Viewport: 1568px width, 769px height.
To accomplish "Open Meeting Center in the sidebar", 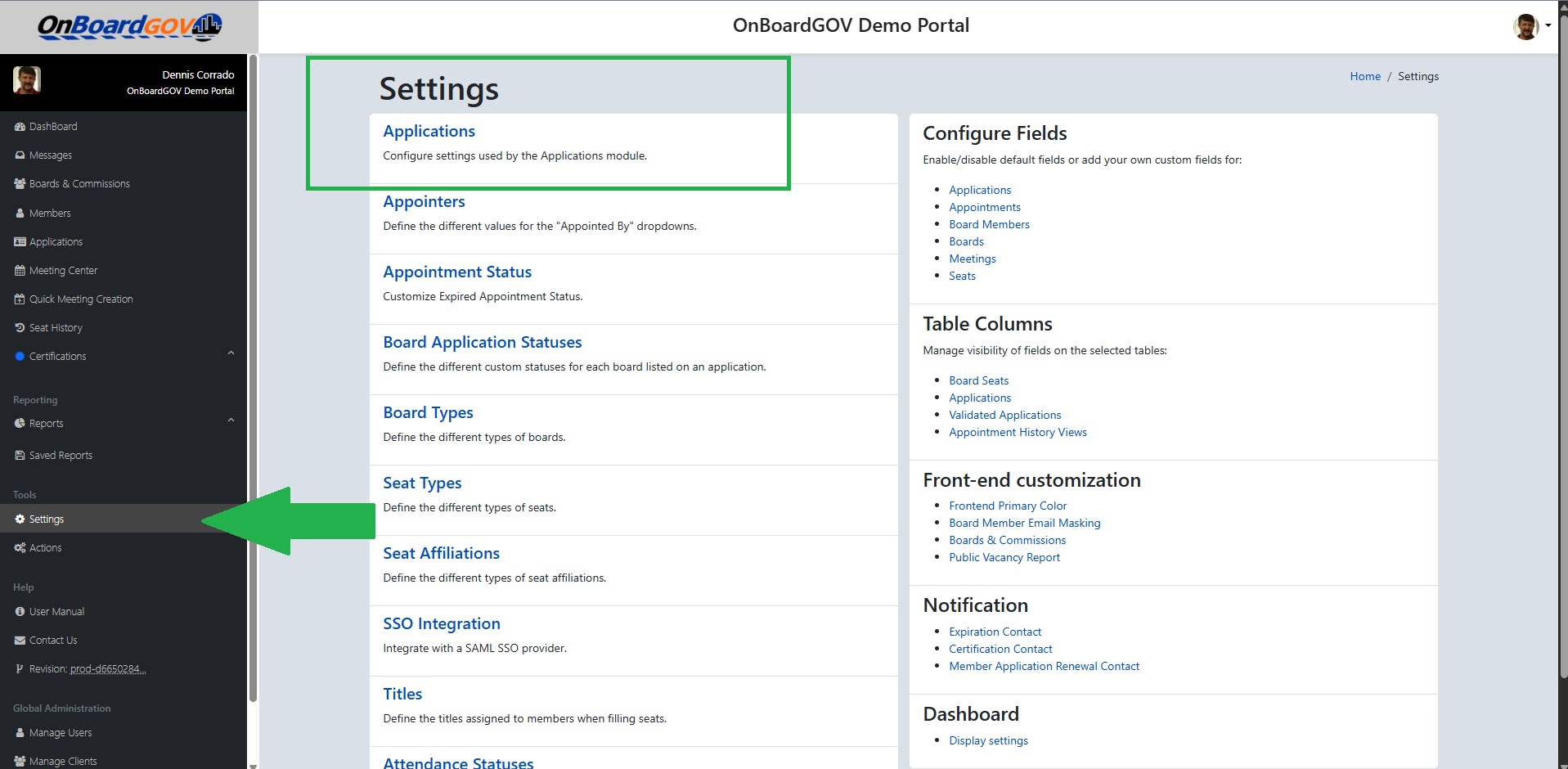I will click(63, 271).
